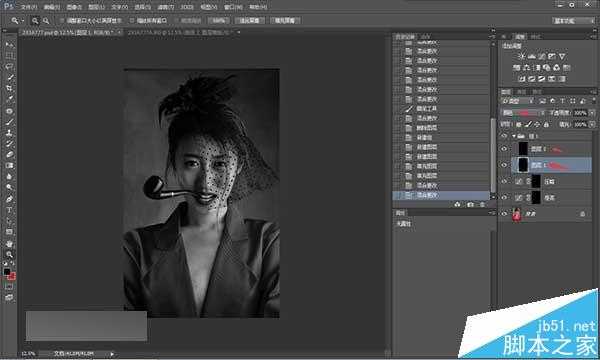
Task: Hide the adjustment layer directly above 背景
Action: [504, 198]
